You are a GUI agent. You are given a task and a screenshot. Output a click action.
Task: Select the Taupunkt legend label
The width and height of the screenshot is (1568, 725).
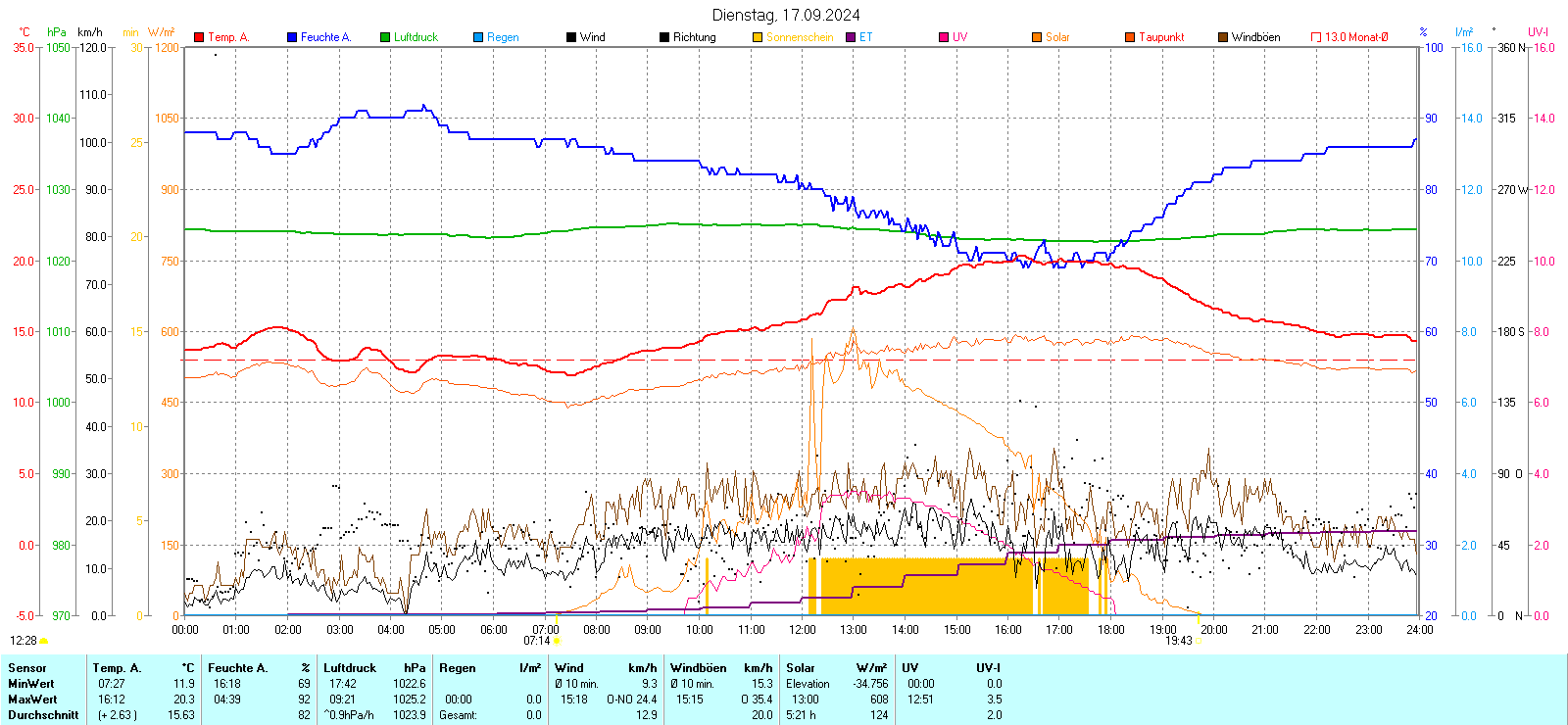coord(1161,37)
